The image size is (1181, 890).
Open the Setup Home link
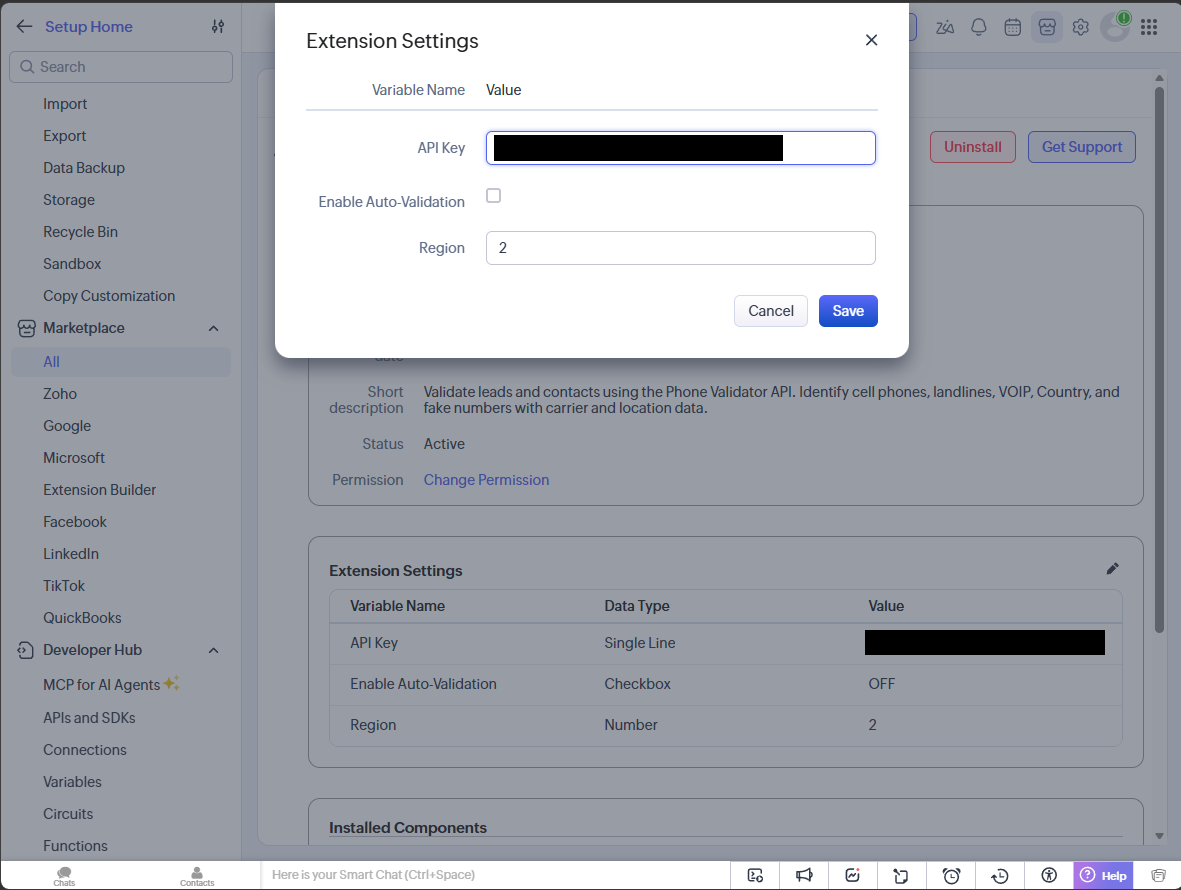coord(89,26)
